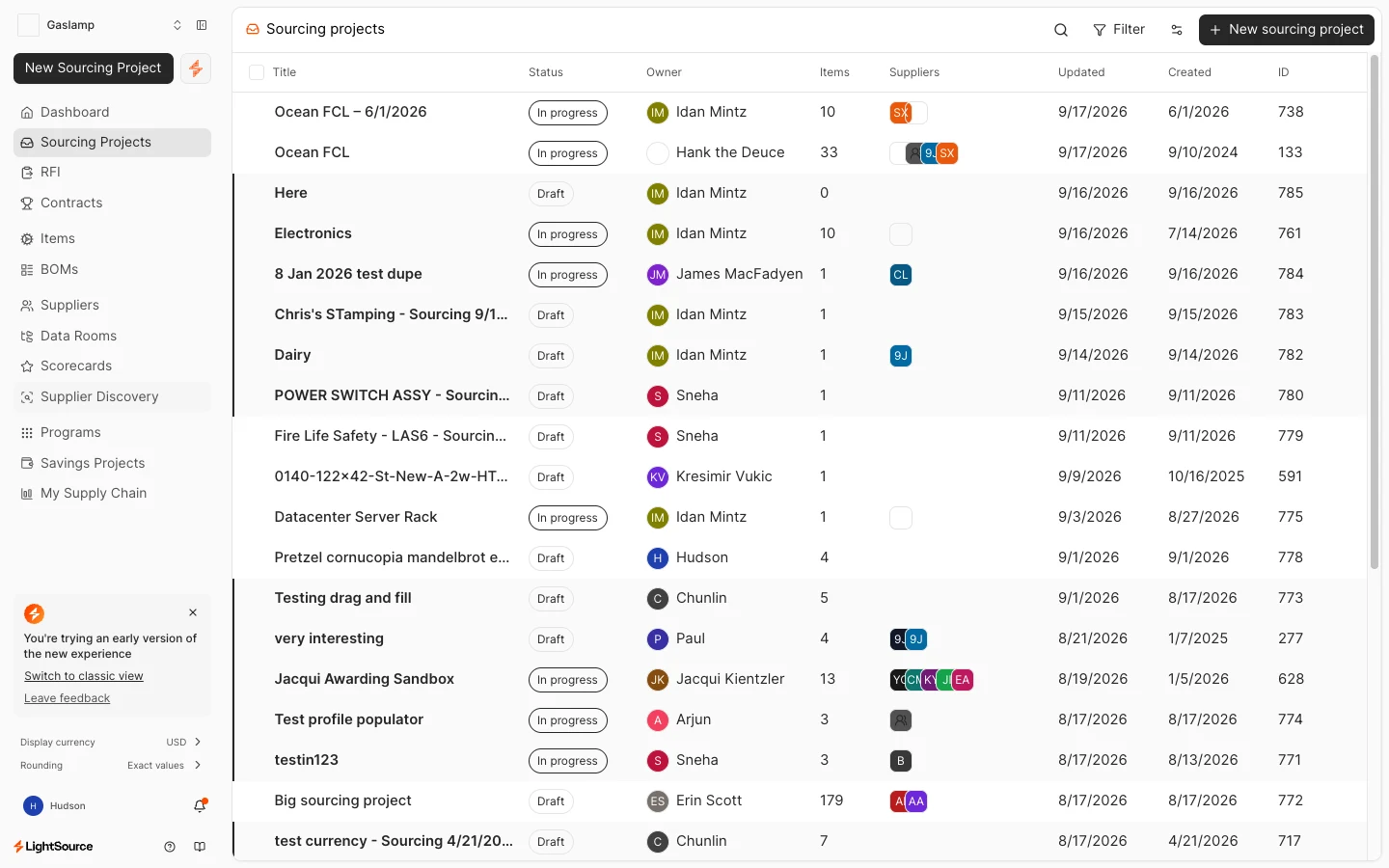The height and width of the screenshot is (868, 1389).
Task: Open search with the magnifier icon
Action: pos(1061,30)
